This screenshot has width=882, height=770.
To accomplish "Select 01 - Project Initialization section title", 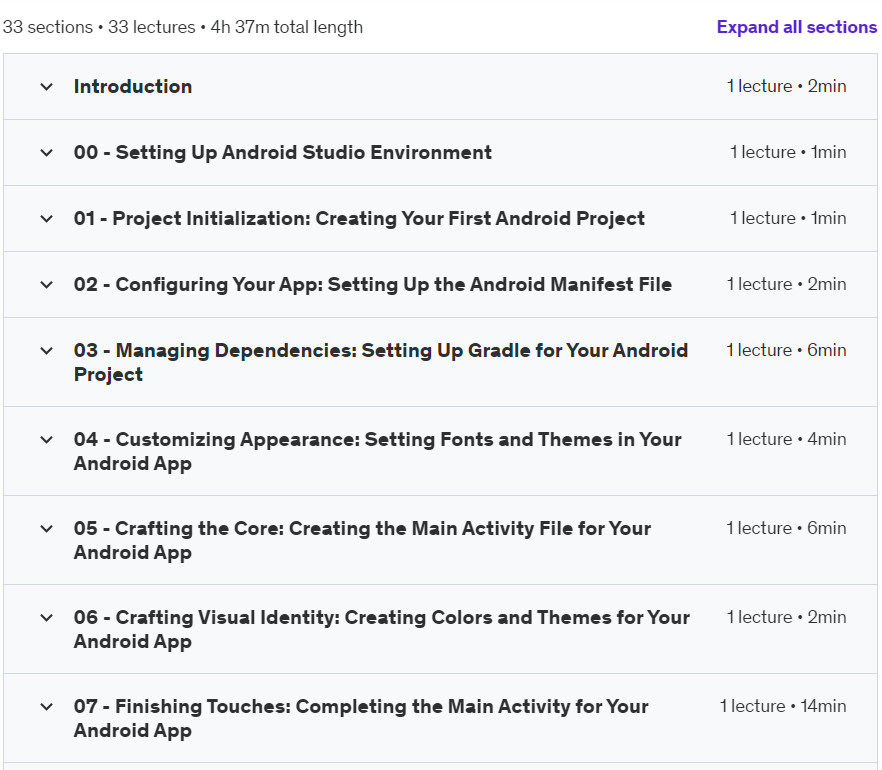I will coord(359,218).
